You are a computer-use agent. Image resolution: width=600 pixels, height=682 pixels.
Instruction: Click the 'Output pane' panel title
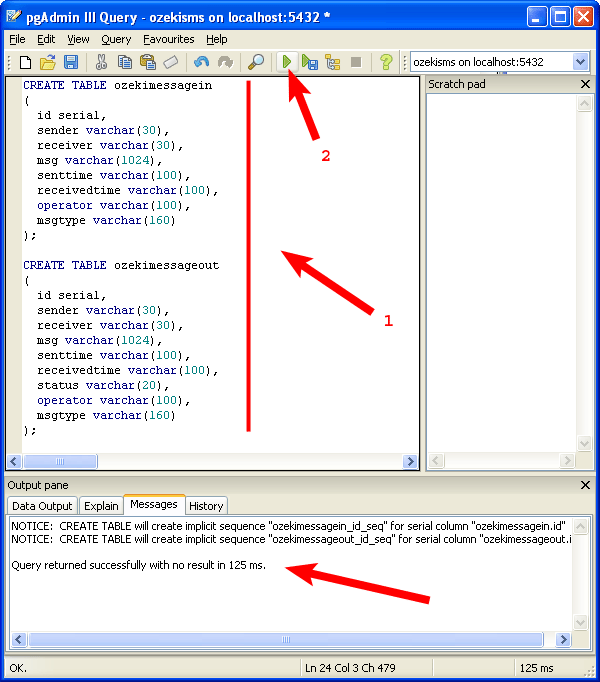[x=38, y=485]
